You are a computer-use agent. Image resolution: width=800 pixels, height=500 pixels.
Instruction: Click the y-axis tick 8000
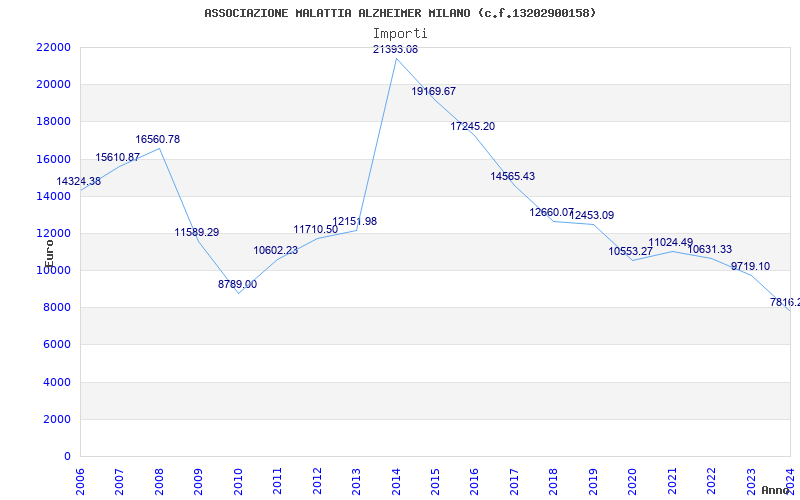tap(56, 308)
